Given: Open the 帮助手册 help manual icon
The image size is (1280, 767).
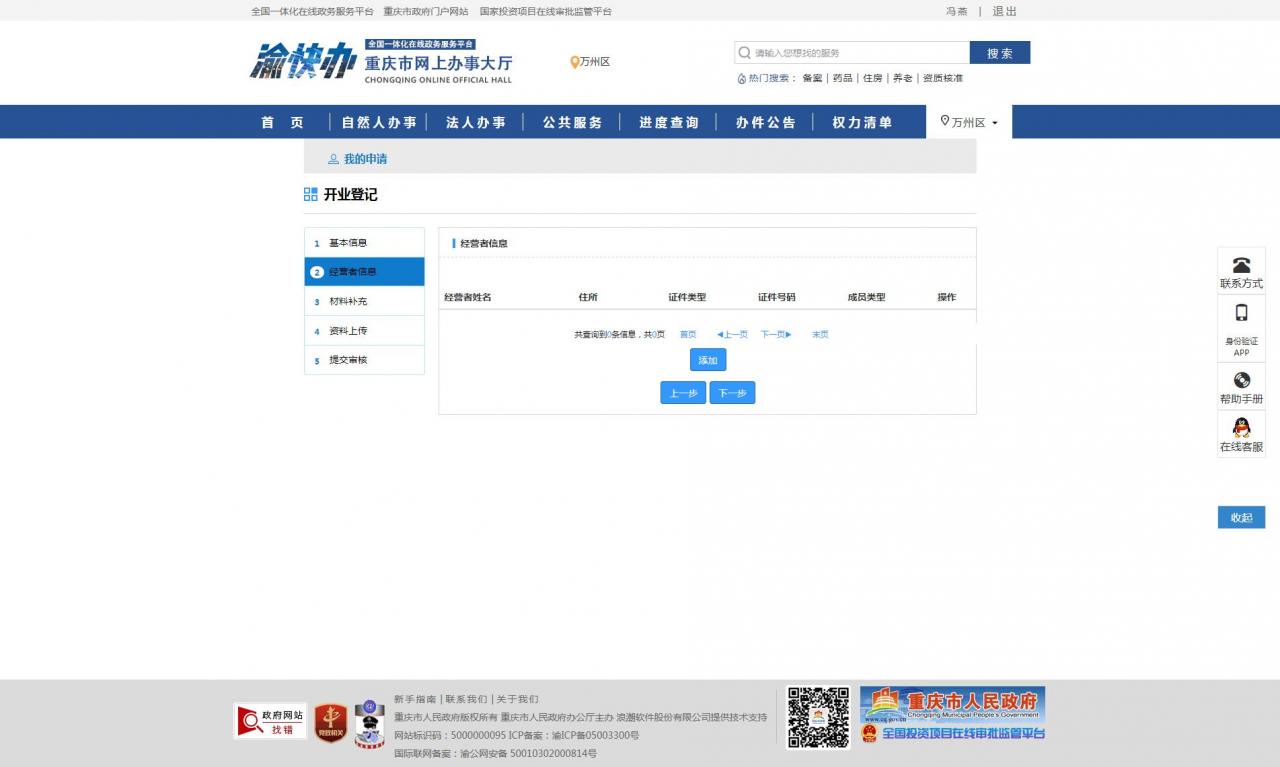Looking at the screenshot, I should coord(1240,380).
